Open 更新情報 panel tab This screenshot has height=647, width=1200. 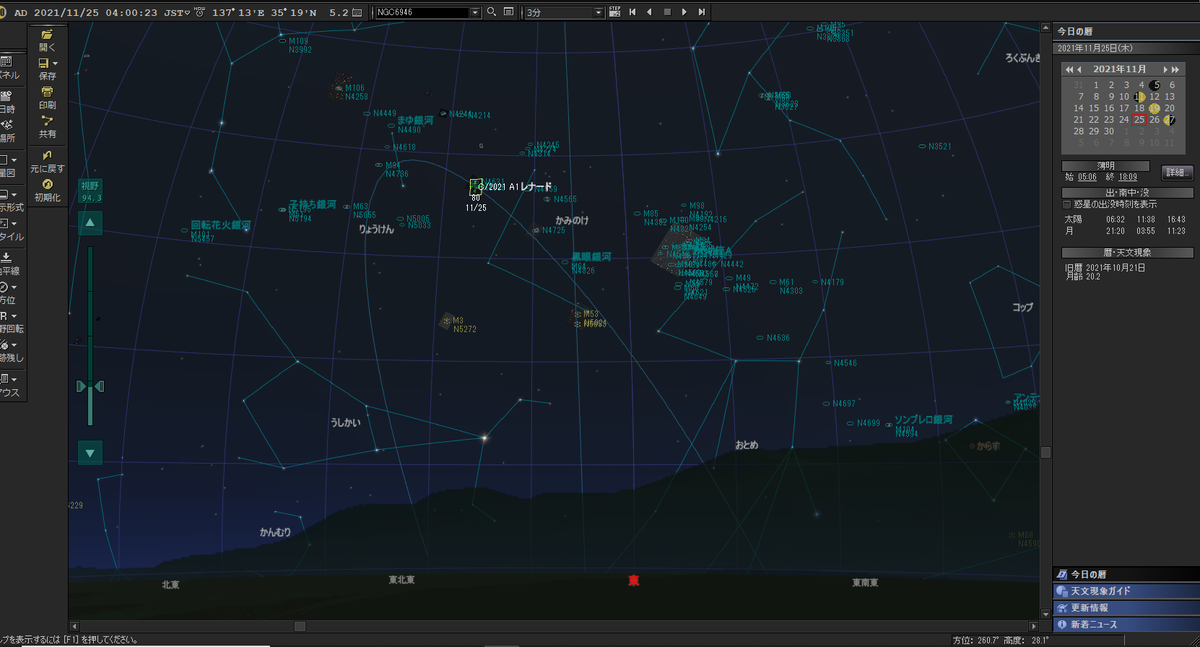(x=1126, y=607)
